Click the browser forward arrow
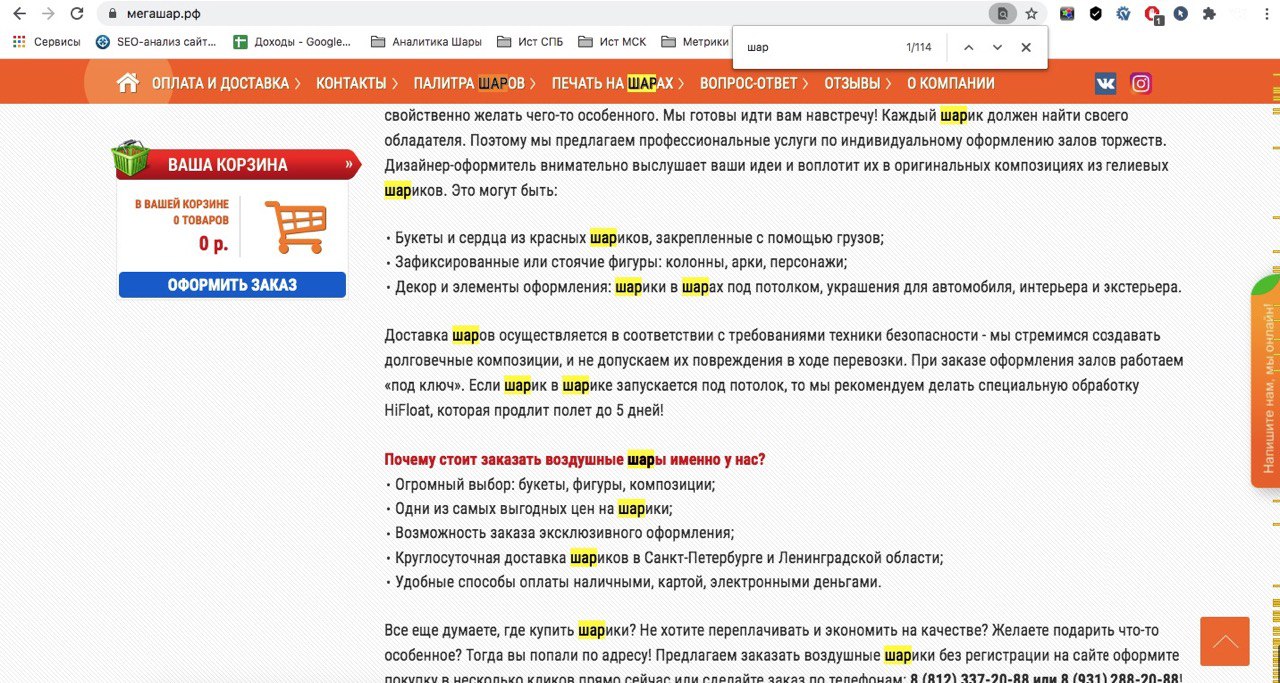This screenshot has width=1280, height=683. click(x=48, y=14)
